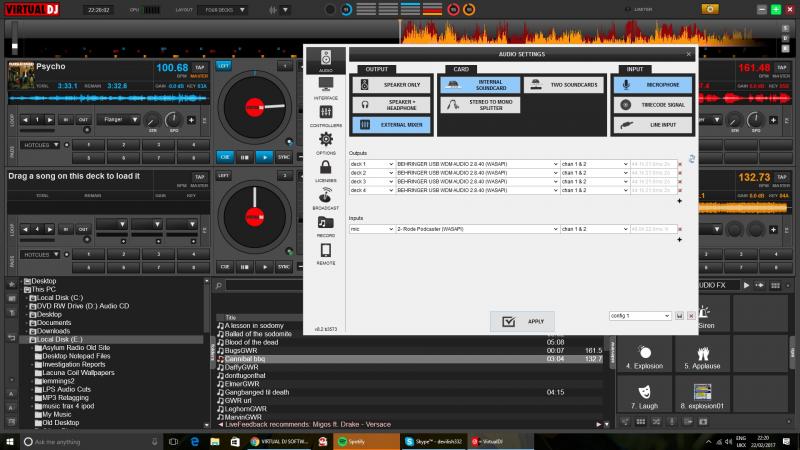This screenshot has width=800, height=450.
Task: Open the config 1 dropdown
Action: pyautogui.click(x=639, y=316)
